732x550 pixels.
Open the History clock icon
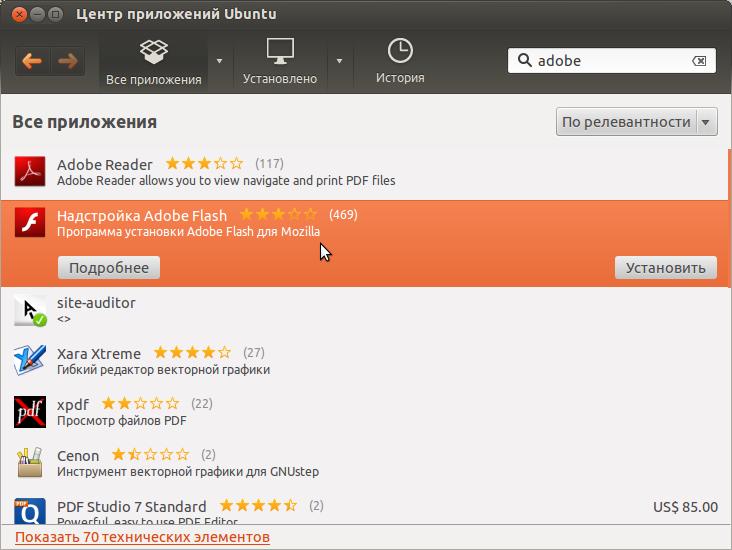tap(400, 50)
